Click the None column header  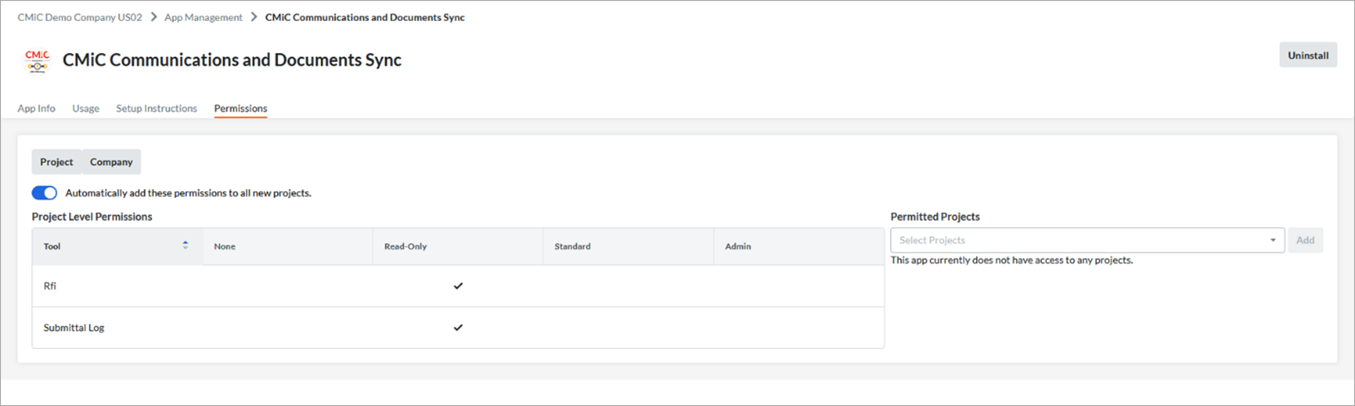pos(288,246)
